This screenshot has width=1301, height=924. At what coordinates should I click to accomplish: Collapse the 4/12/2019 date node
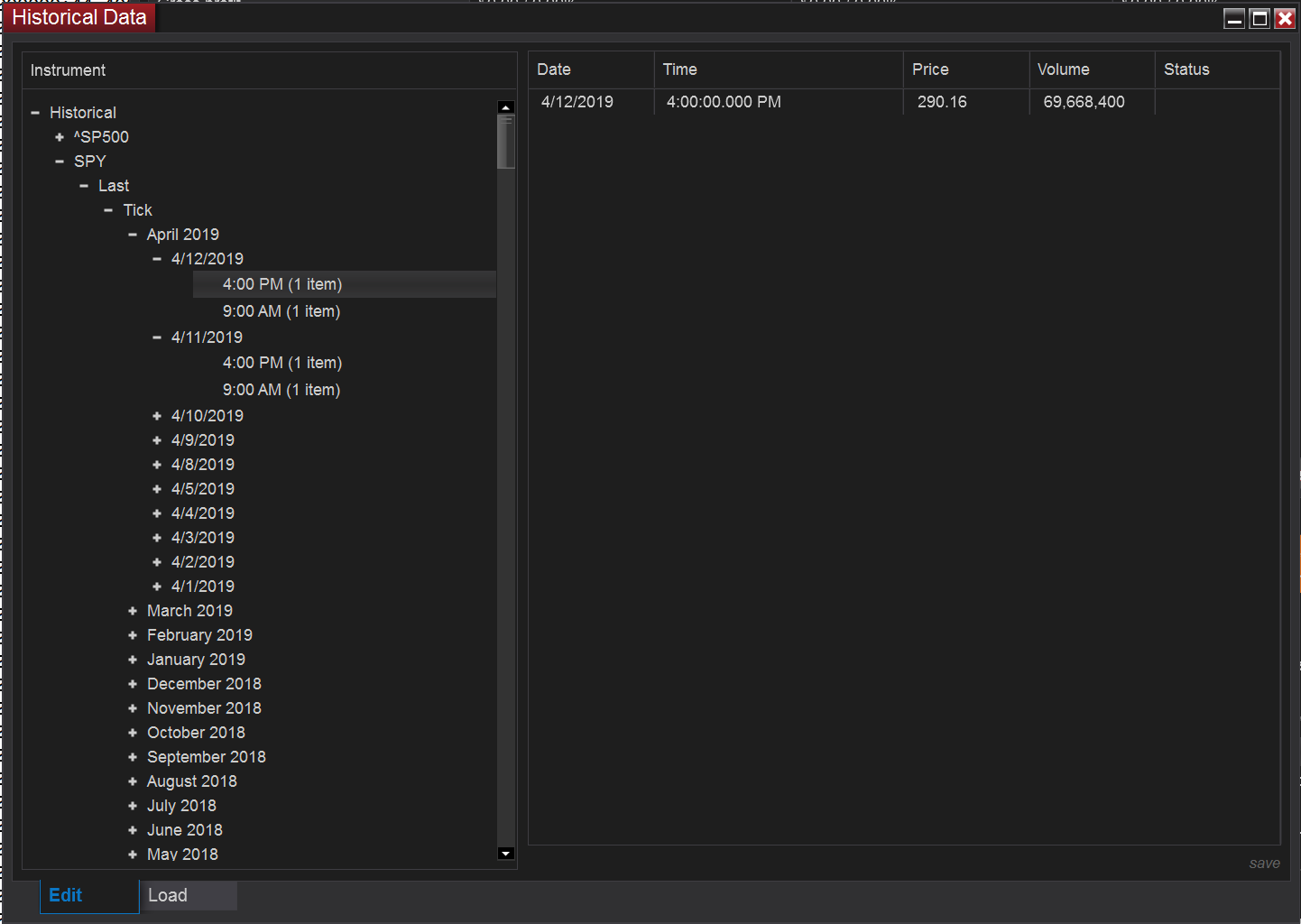(157, 259)
